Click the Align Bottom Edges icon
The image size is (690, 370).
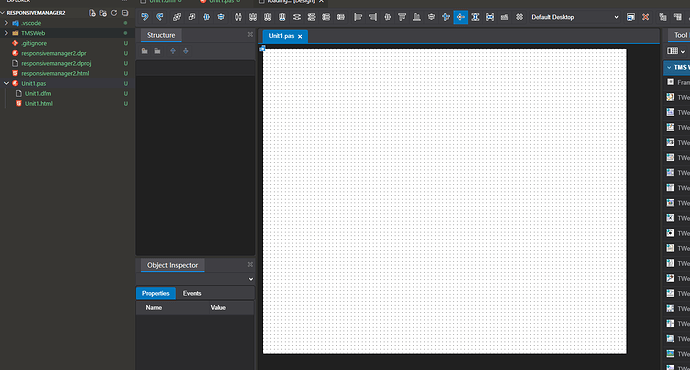(417, 17)
